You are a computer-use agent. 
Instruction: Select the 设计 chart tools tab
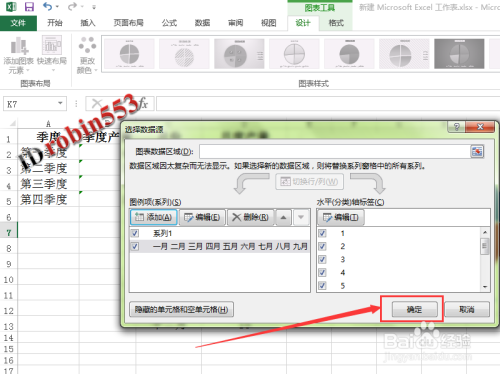303,23
